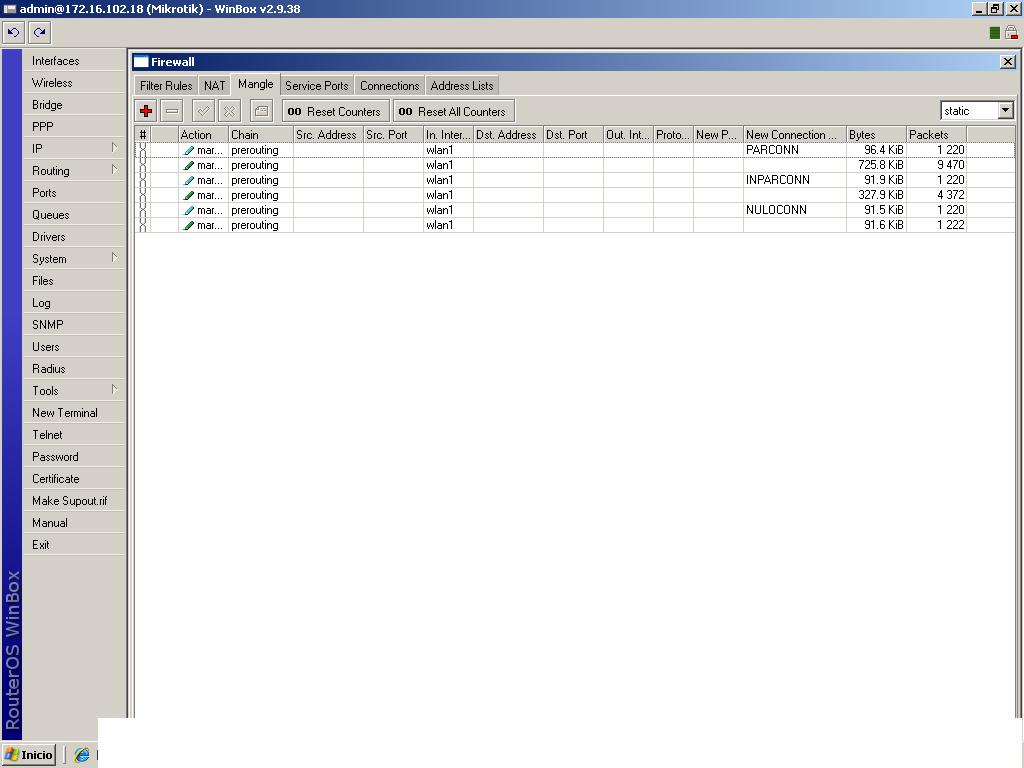Click the Src. Address column header

click(x=328, y=135)
